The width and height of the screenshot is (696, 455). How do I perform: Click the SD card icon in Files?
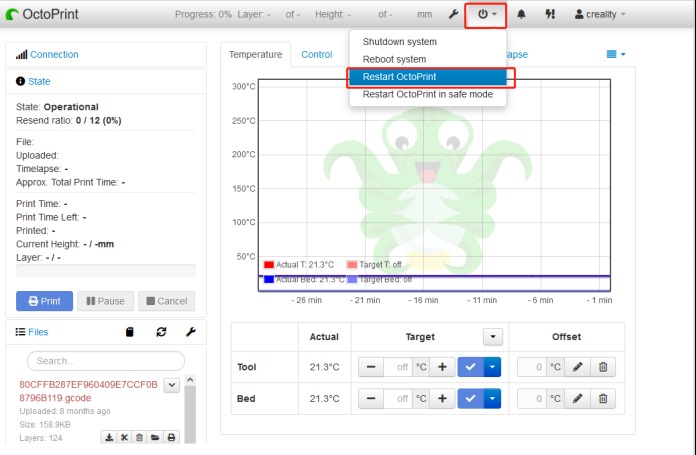(x=130, y=332)
